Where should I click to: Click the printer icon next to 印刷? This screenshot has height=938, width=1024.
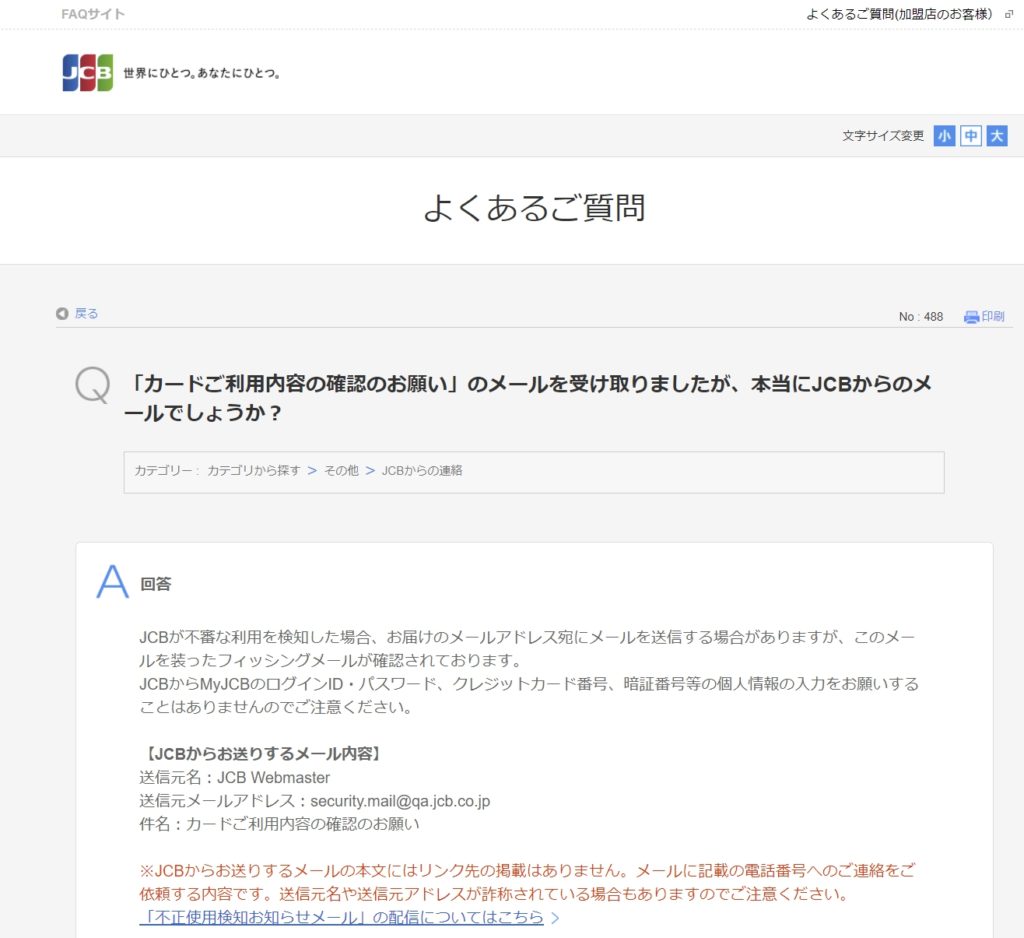point(971,317)
